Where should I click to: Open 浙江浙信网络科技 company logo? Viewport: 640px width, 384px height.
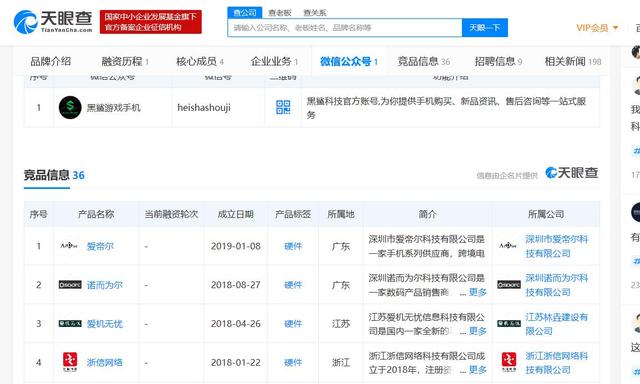click(x=509, y=362)
